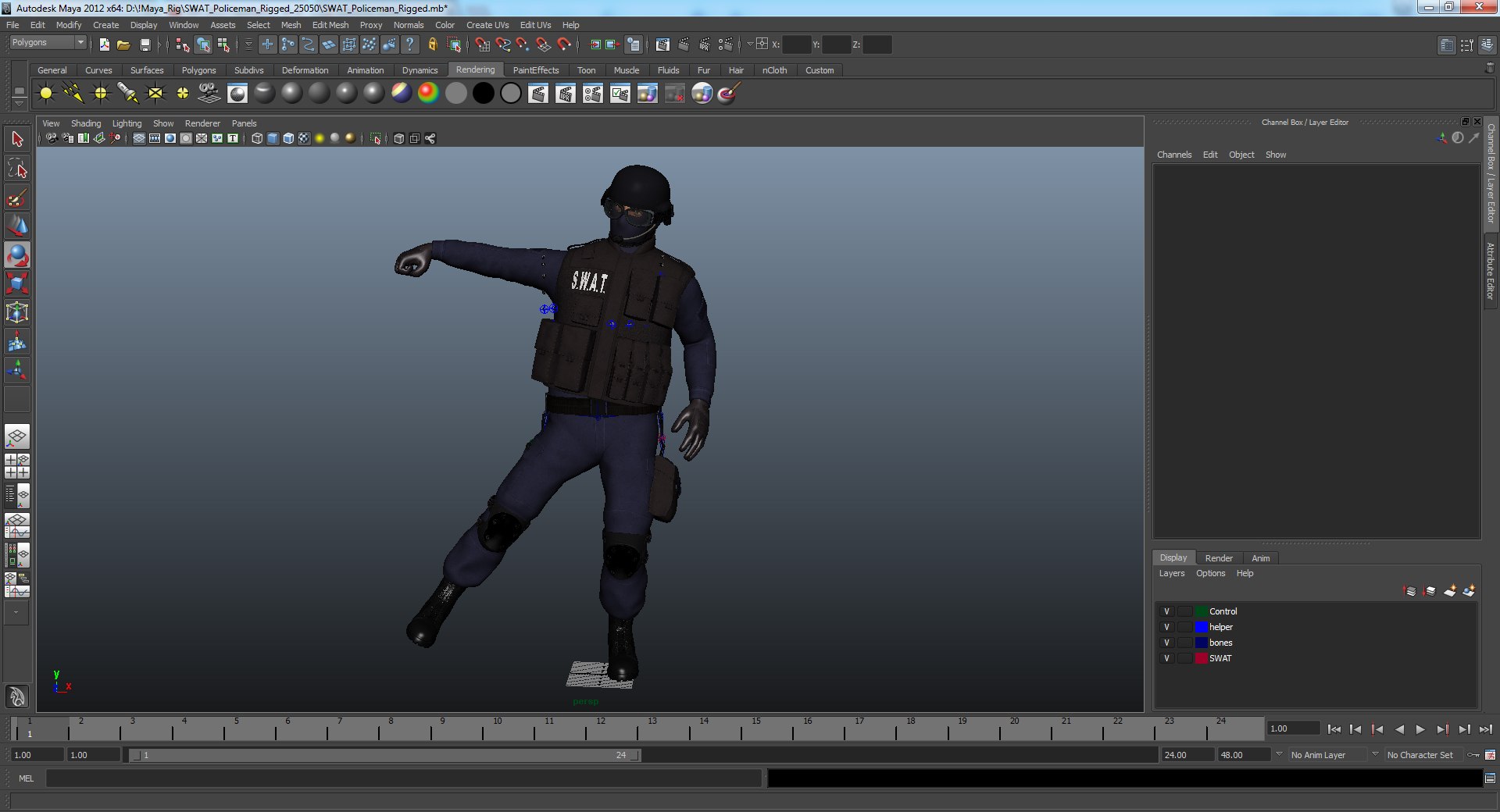Open the Polygons menu set dropdown
1500x812 pixels.
(x=48, y=42)
